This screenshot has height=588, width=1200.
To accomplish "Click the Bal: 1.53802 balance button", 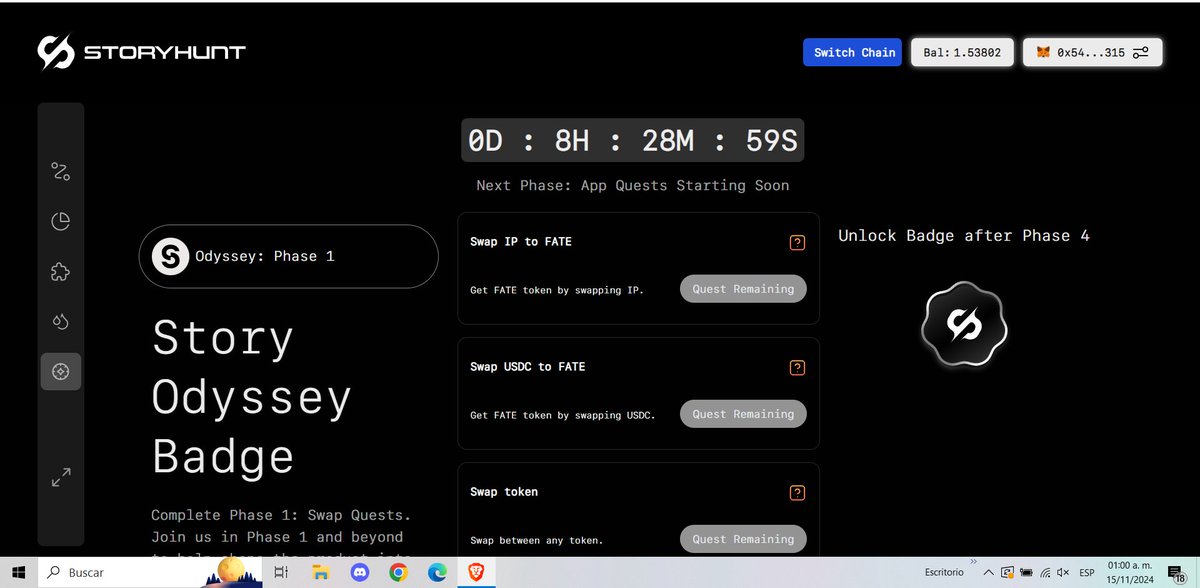I will [x=963, y=52].
